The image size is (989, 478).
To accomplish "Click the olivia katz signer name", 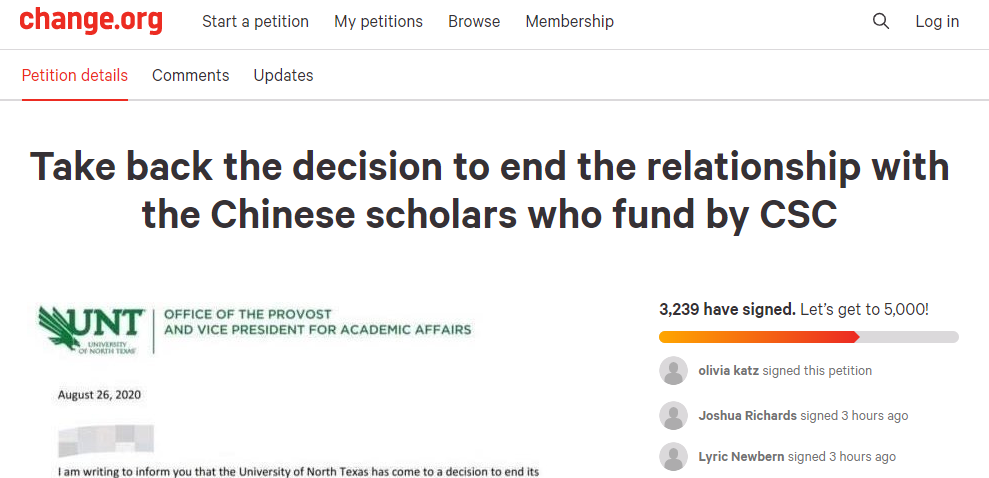I will tap(729, 371).
